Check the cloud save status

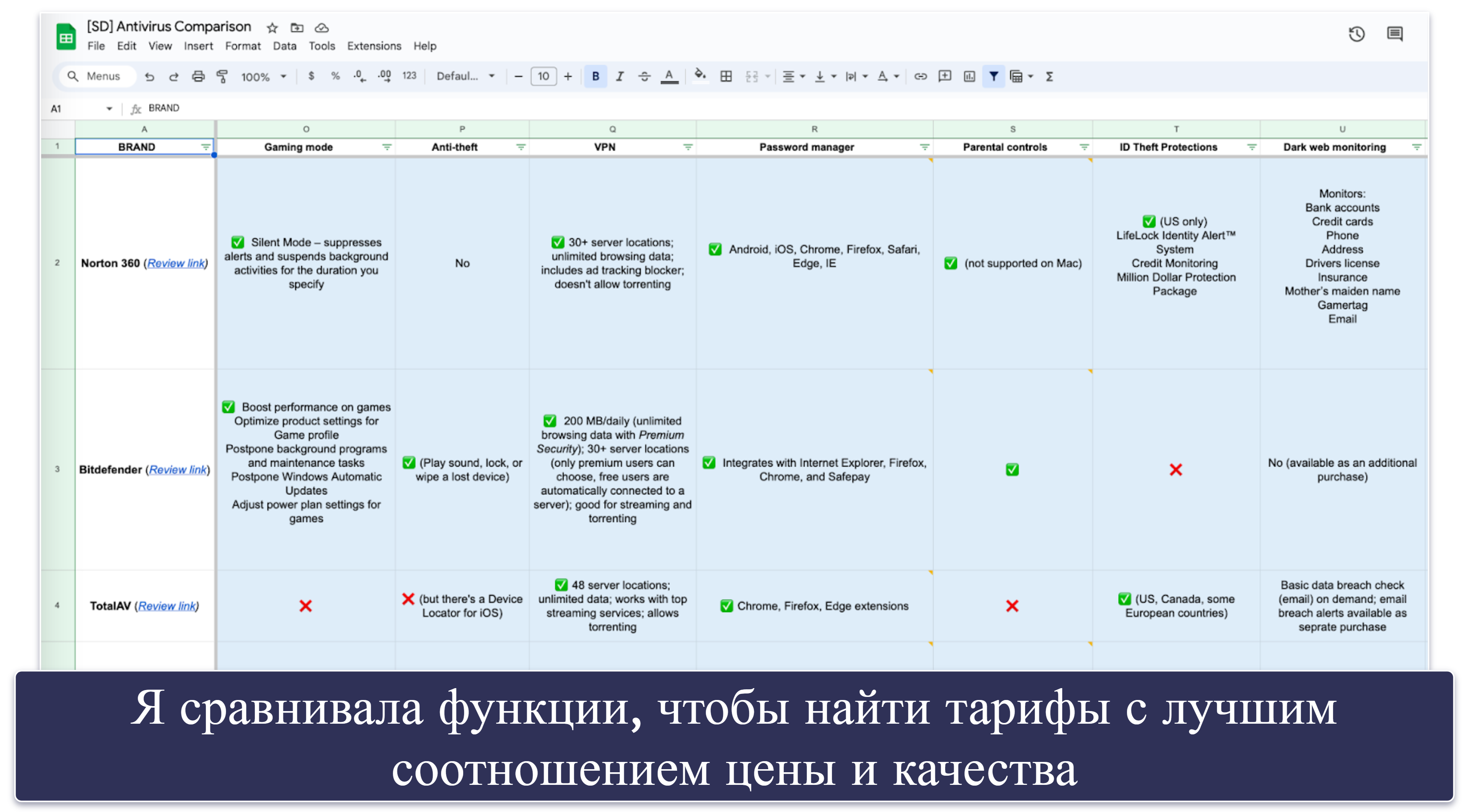pos(322,27)
